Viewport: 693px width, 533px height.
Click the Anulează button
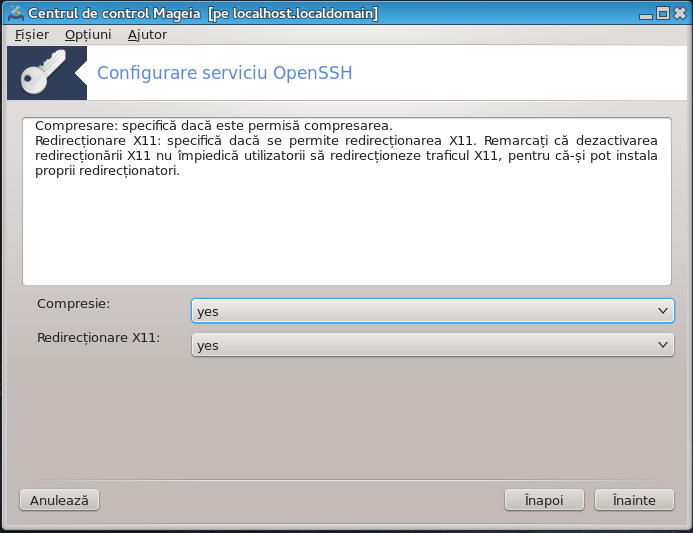point(59,500)
